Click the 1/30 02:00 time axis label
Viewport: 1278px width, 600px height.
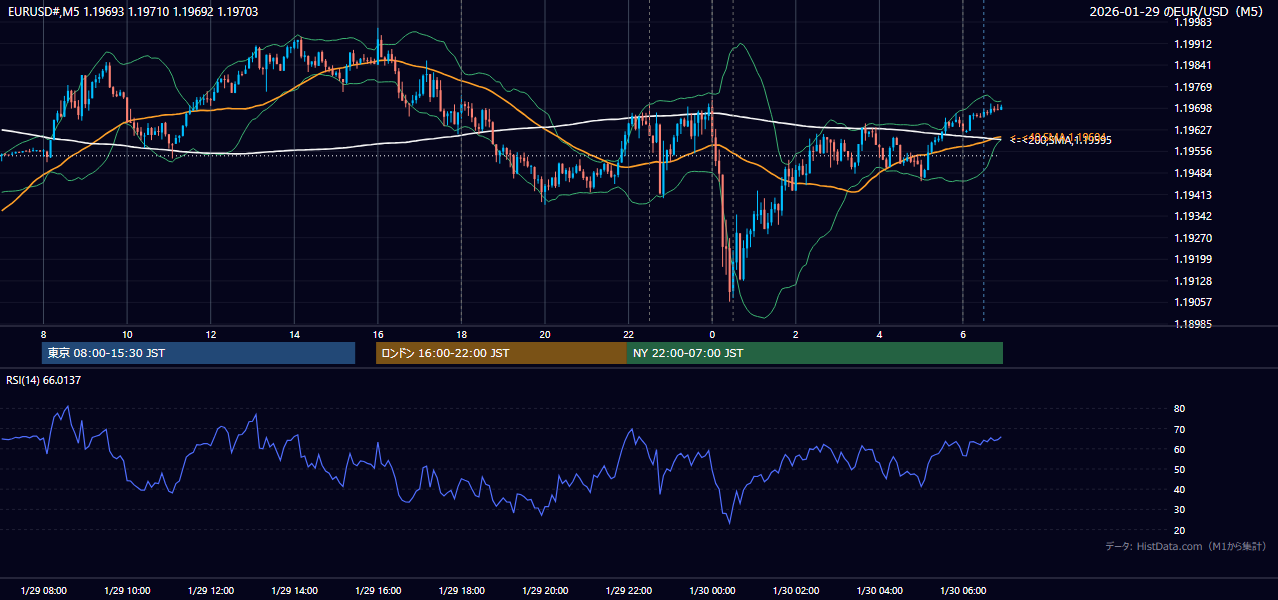point(796,591)
